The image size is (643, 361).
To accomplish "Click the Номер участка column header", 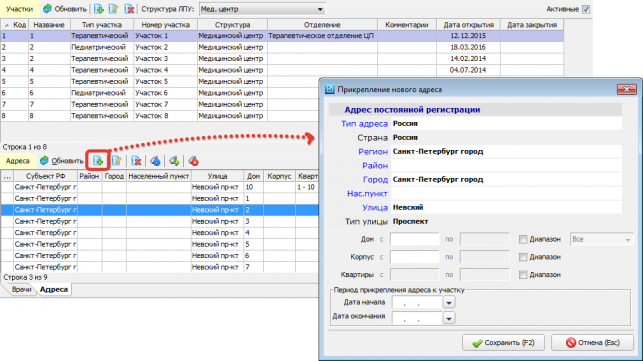I will [x=166, y=25].
